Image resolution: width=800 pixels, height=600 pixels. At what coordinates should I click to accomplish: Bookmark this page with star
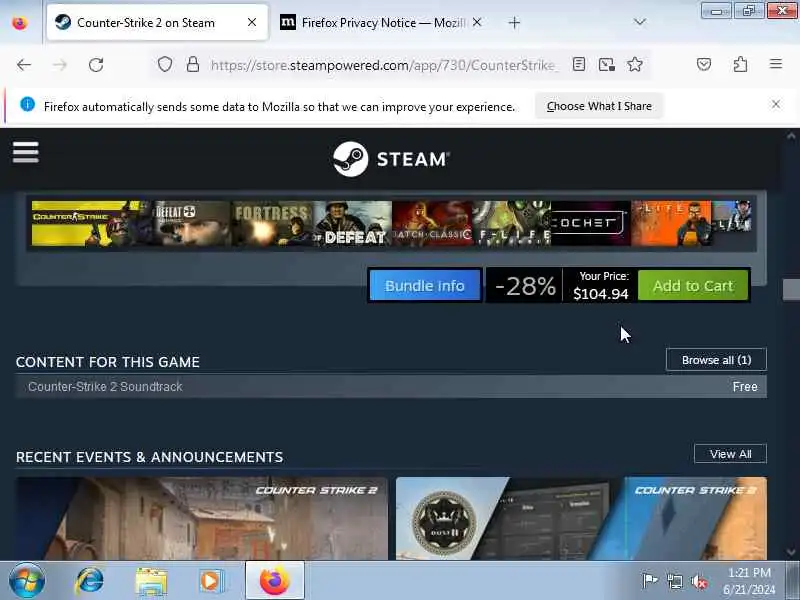pyautogui.click(x=635, y=64)
